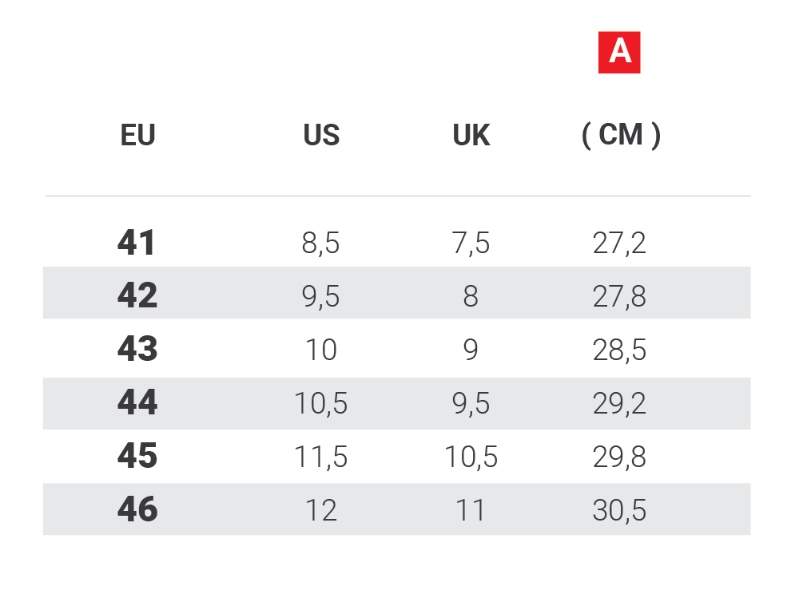This screenshot has width=795, height=590.
Task: Select EU size 41
Action: point(137,242)
